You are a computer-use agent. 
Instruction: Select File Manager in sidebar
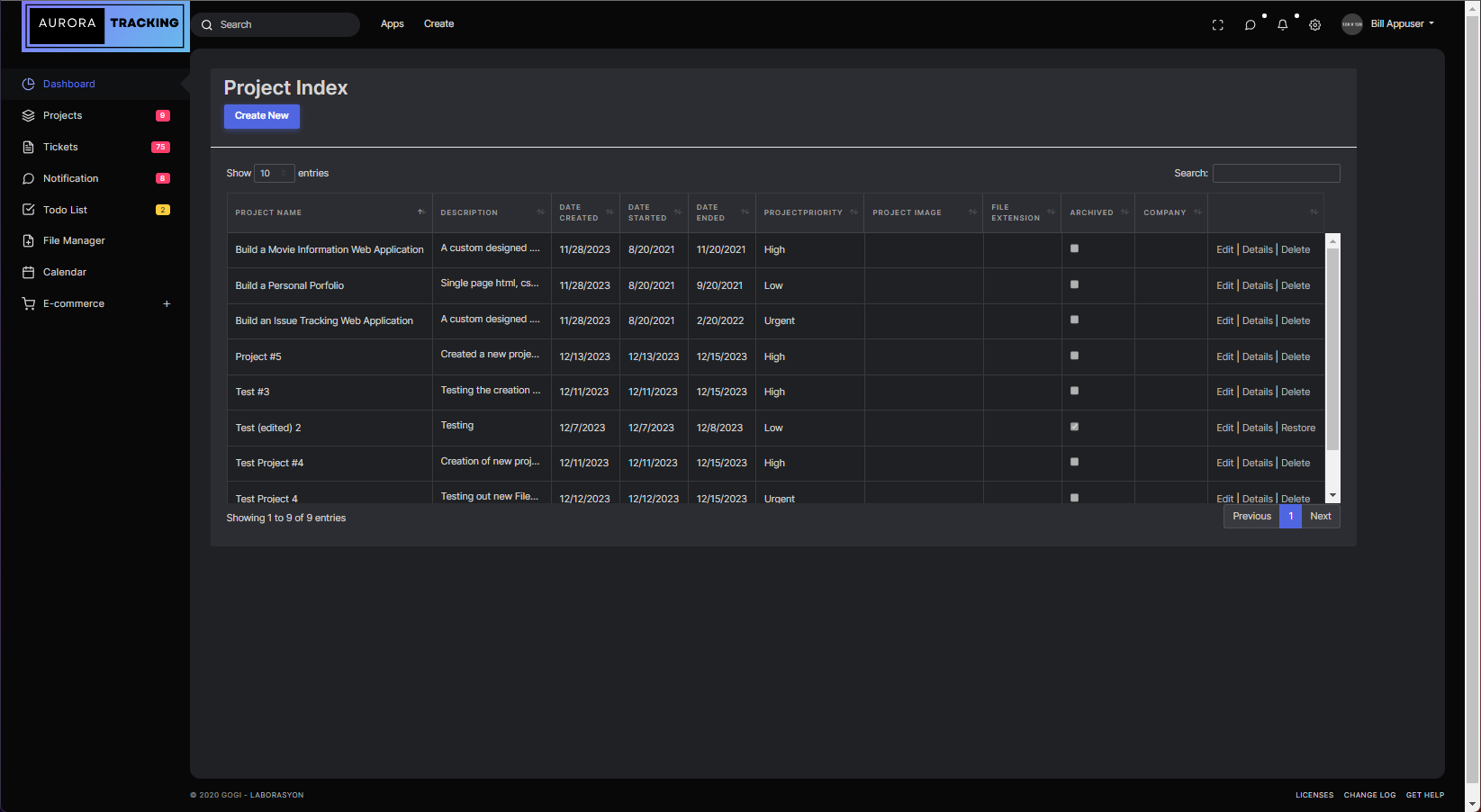click(x=74, y=240)
